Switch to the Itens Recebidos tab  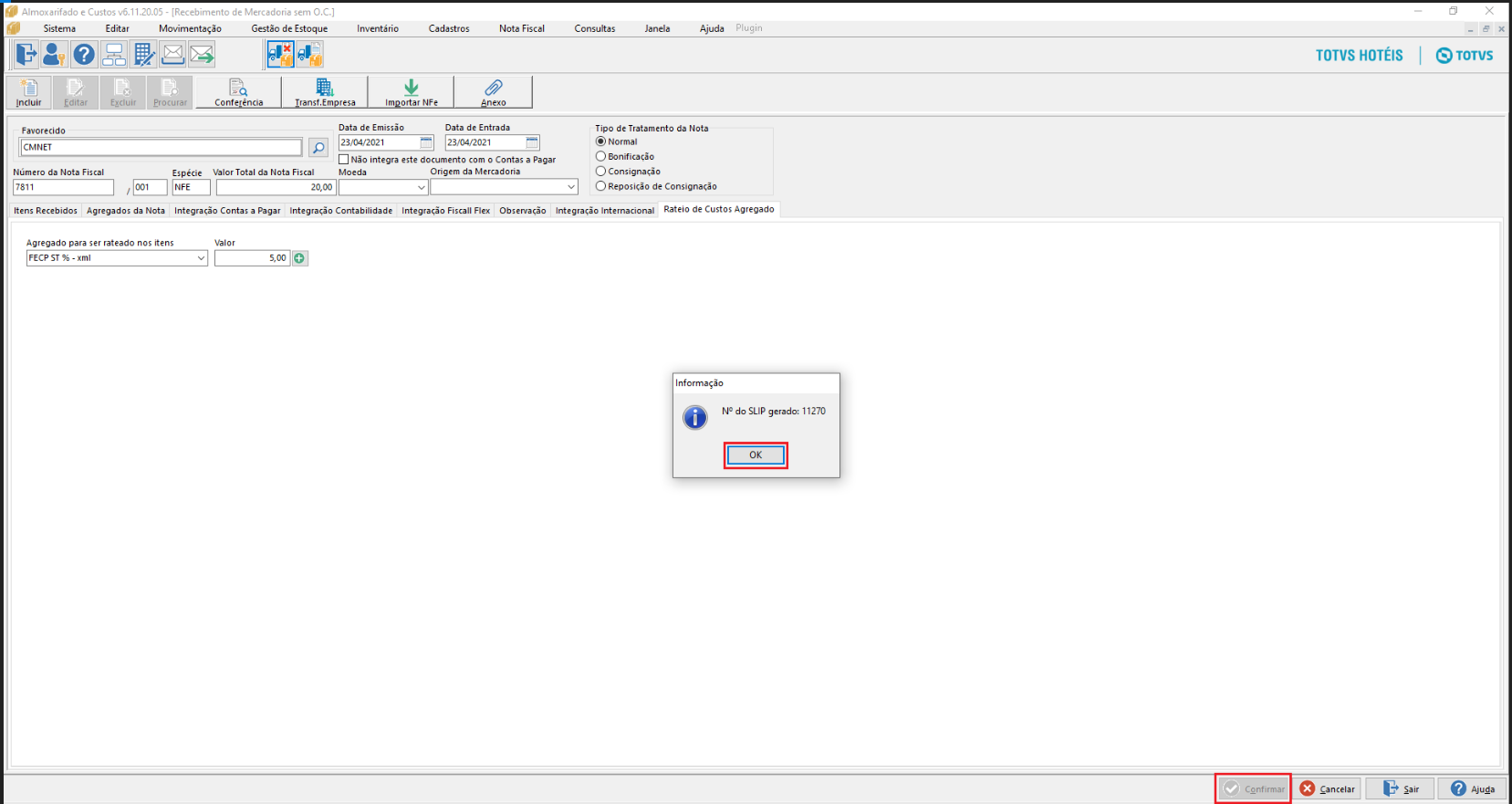(46, 211)
